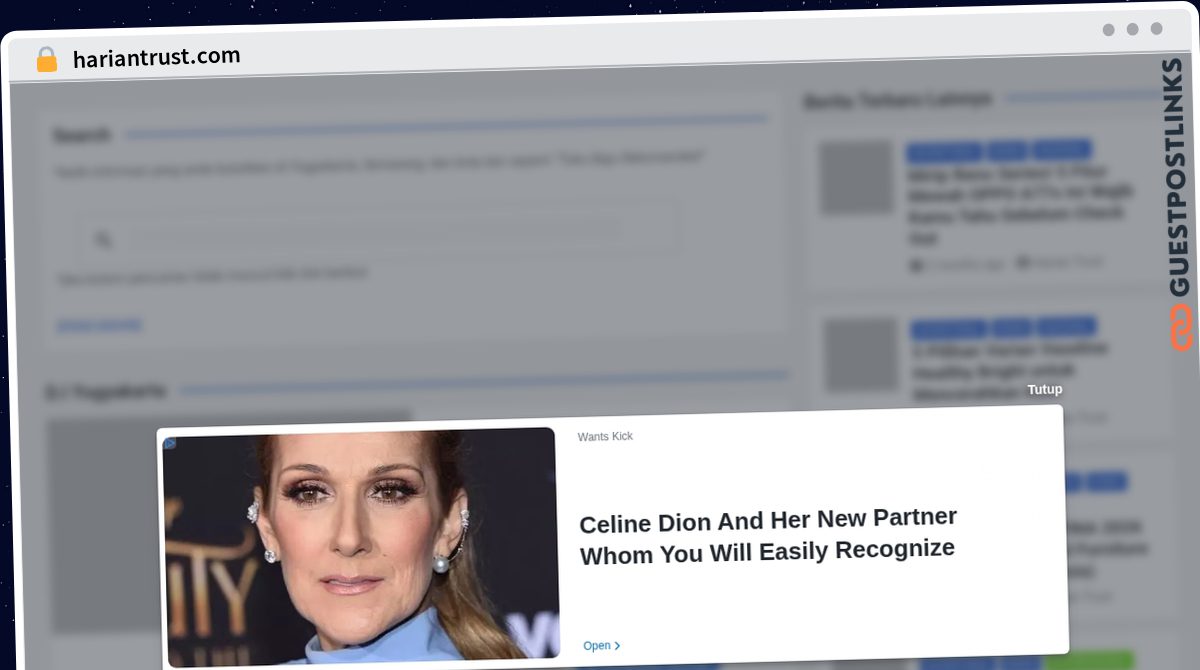Click the ad info icon on the photo corner
Viewport: 1200px width, 670px height.
pyautogui.click(x=170, y=443)
